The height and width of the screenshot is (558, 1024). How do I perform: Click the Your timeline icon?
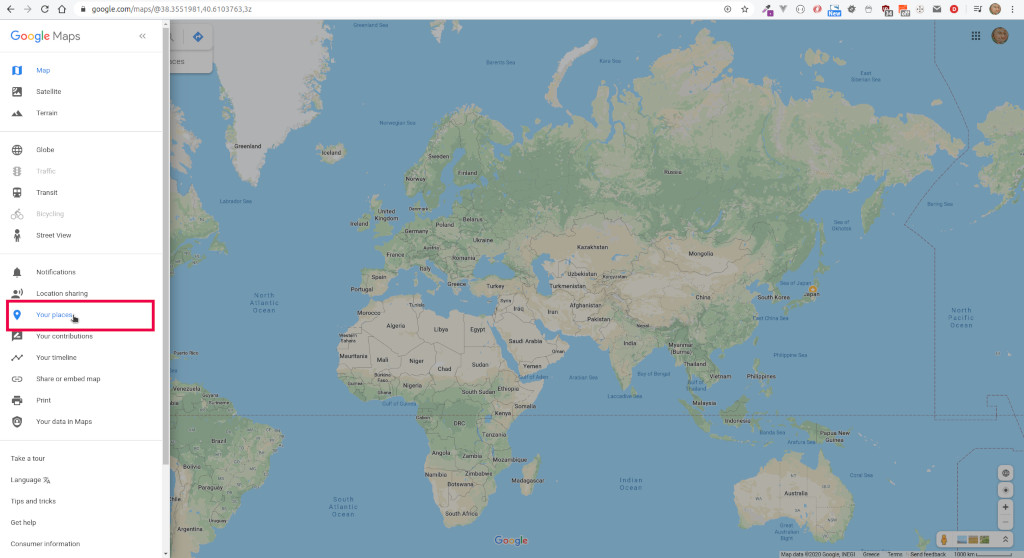click(17, 357)
